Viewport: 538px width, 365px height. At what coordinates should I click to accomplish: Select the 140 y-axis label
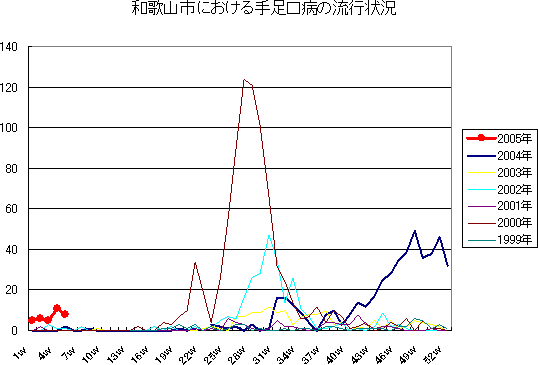pos(8,47)
